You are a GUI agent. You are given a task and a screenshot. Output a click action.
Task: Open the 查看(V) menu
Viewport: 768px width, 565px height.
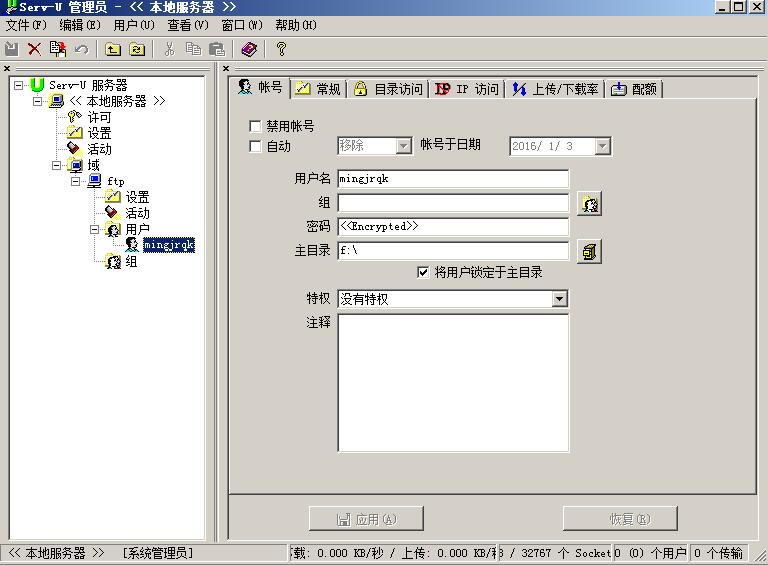click(x=188, y=25)
